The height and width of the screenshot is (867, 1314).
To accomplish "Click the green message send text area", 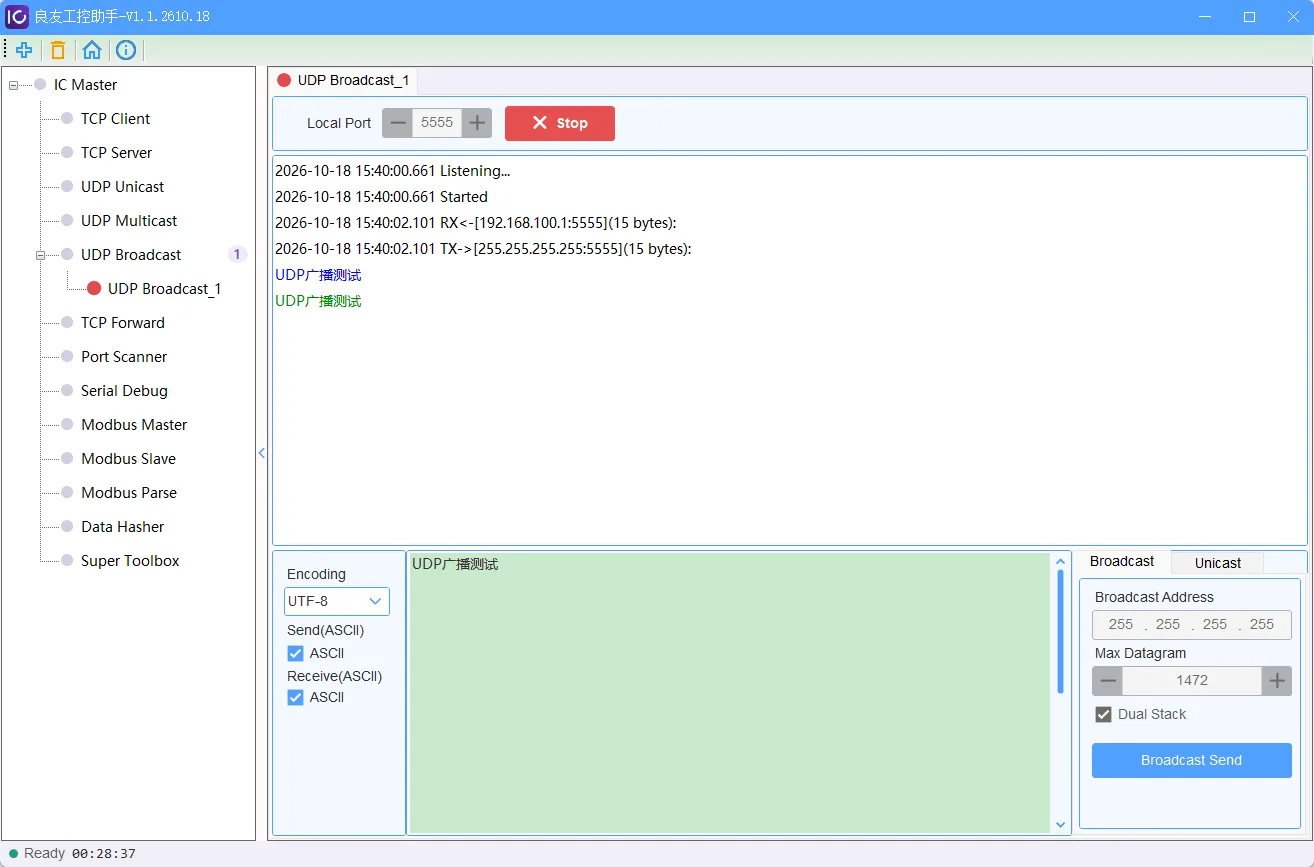I will (x=730, y=693).
